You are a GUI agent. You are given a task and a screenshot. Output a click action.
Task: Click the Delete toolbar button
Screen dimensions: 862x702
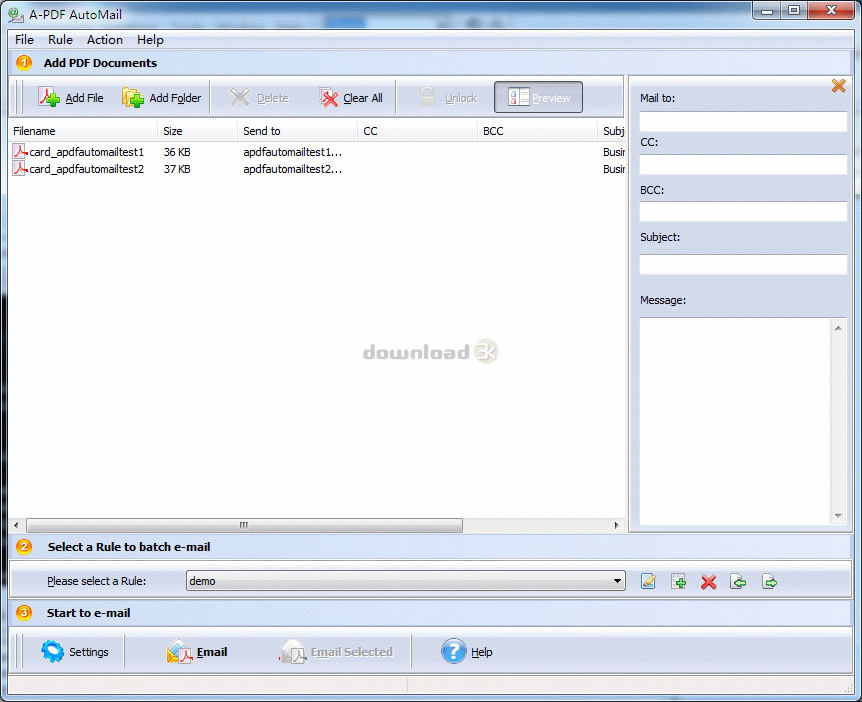pyautogui.click(x=259, y=98)
